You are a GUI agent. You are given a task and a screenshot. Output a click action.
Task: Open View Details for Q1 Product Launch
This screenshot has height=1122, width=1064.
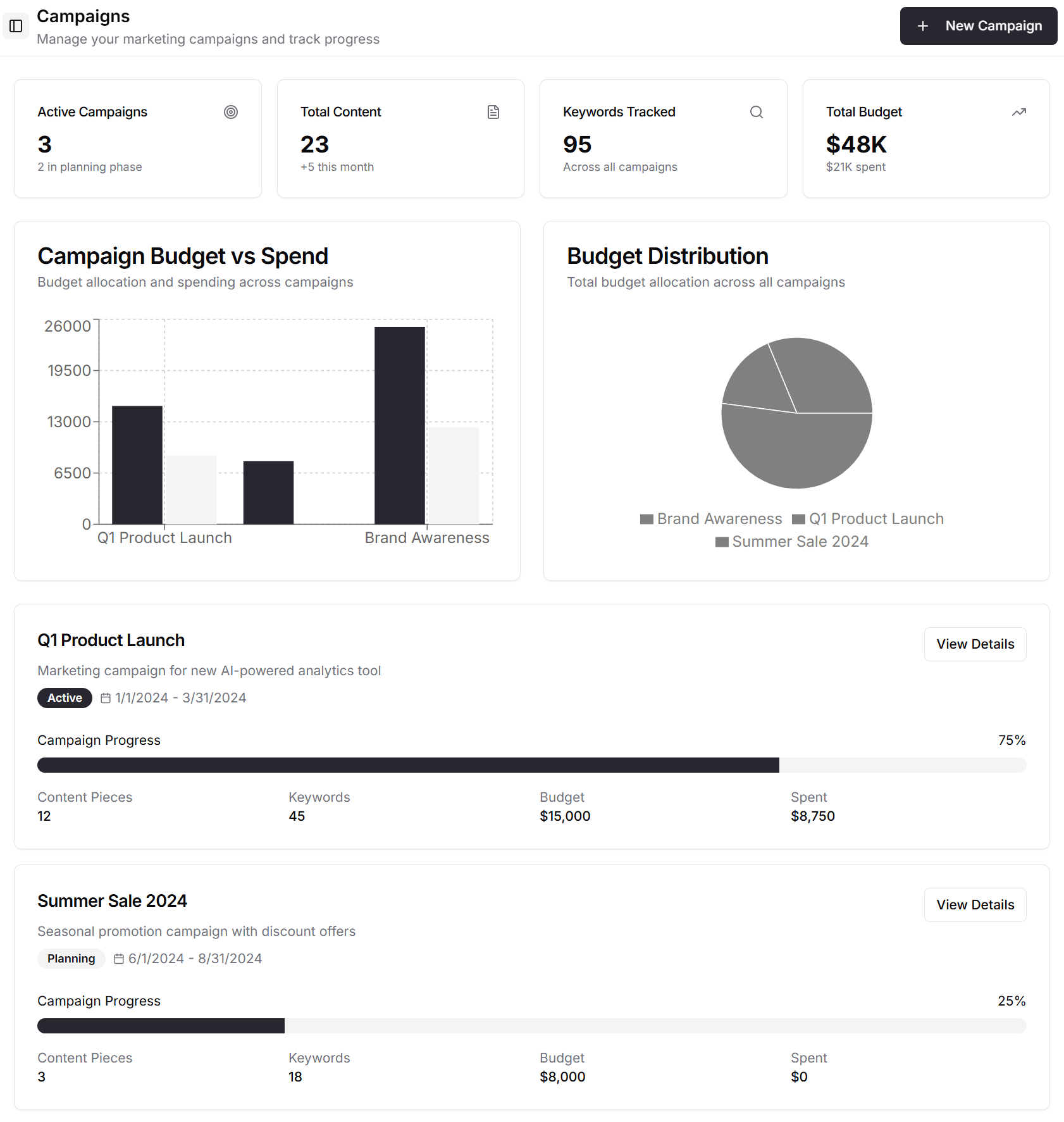(975, 644)
